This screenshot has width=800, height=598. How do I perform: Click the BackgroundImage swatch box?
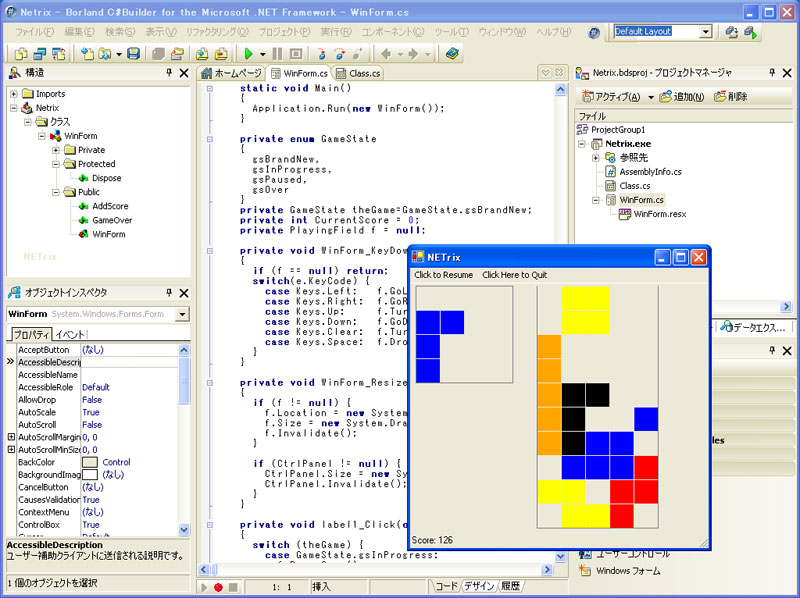pyautogui.click(x=90, y=475)
